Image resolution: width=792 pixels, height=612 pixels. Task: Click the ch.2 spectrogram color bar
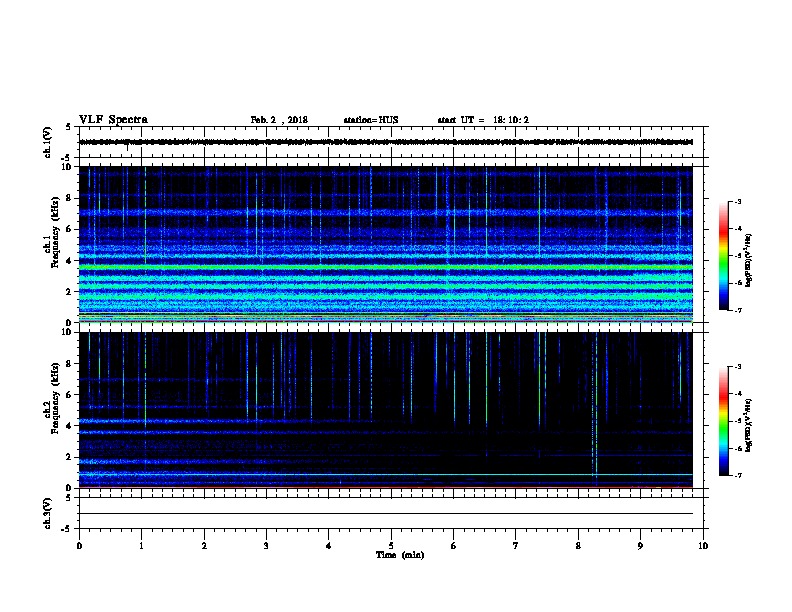723,421
